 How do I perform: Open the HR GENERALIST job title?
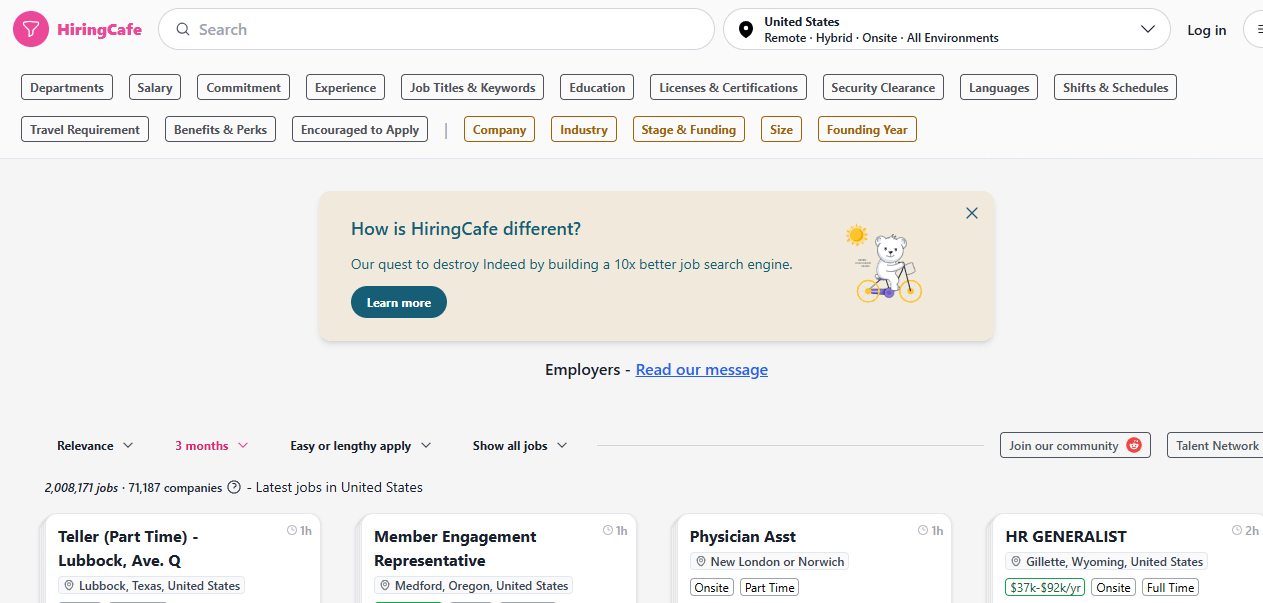[x=1066, y=537]
